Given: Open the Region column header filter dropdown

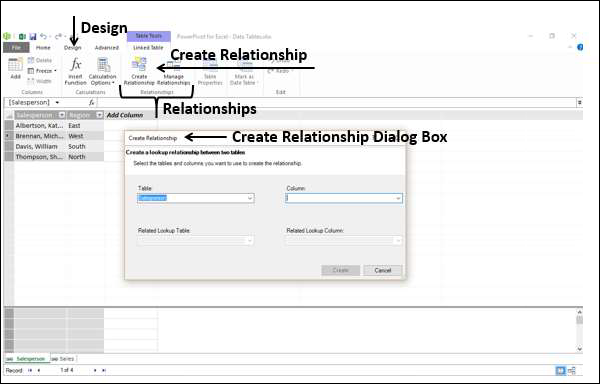Looking at the screenshot, I should coord(99,115).
